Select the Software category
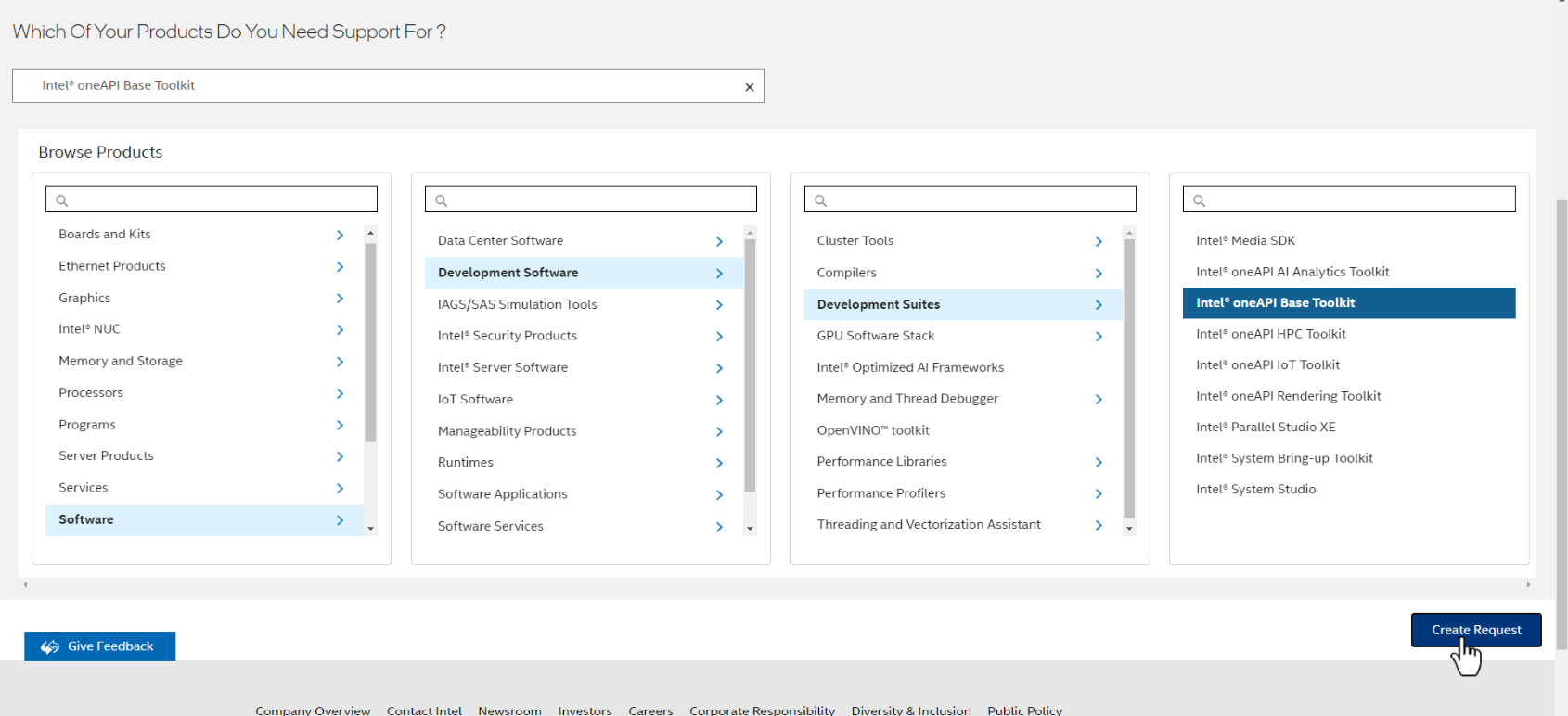Image resolution: width=1568 pixels, height=716 pixels. click(204, 519)
